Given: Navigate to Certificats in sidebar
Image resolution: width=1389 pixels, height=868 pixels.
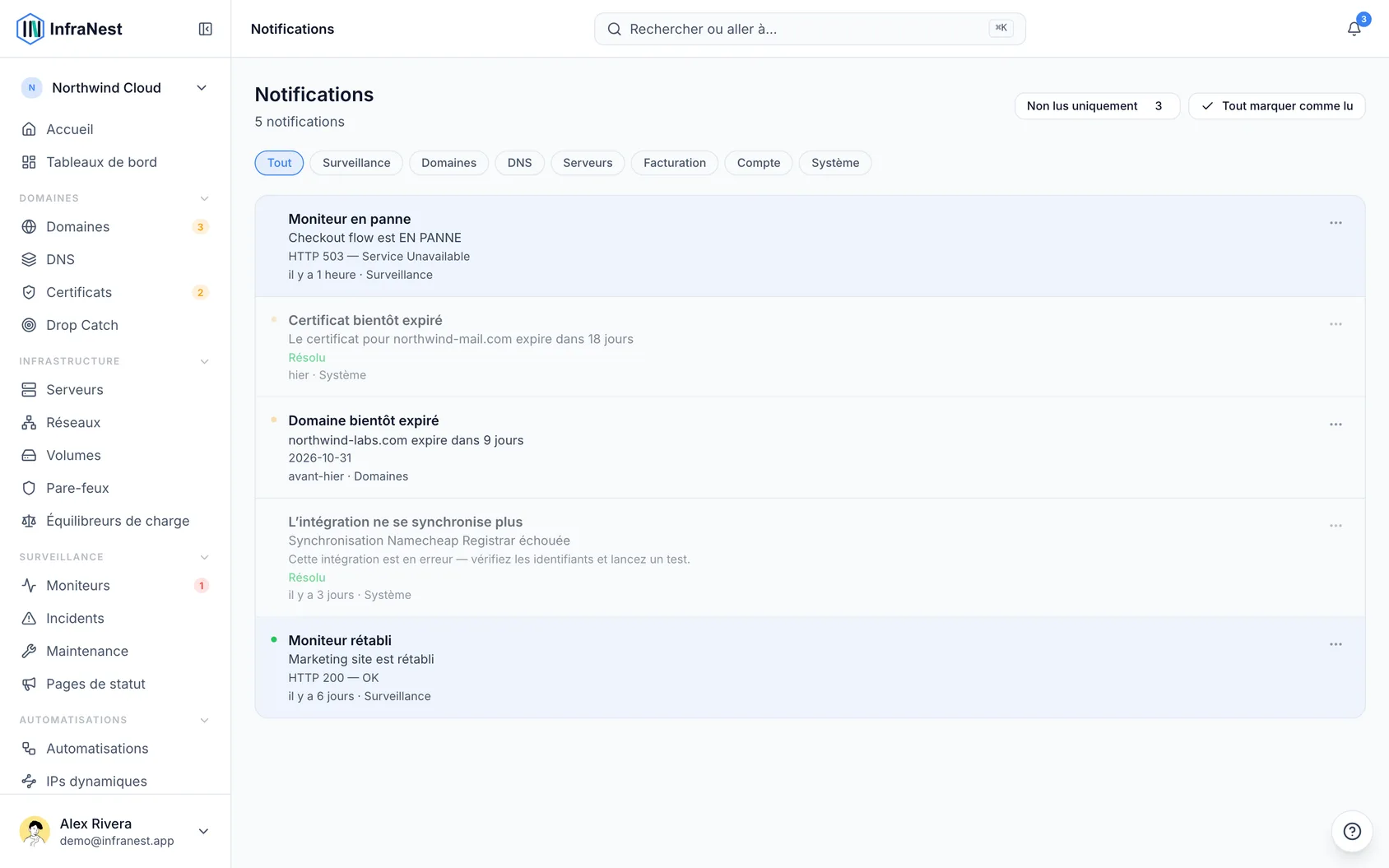Looking at the screenshot, I should tap(115, 292).
